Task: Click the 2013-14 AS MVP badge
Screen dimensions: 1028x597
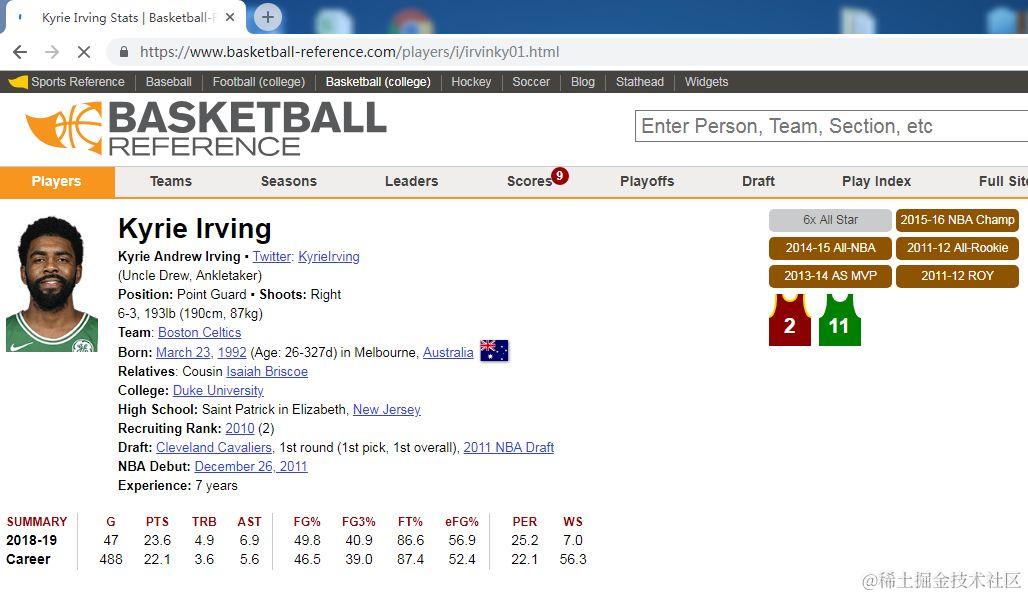Action: pyautogui.click(x=830, y=276)
